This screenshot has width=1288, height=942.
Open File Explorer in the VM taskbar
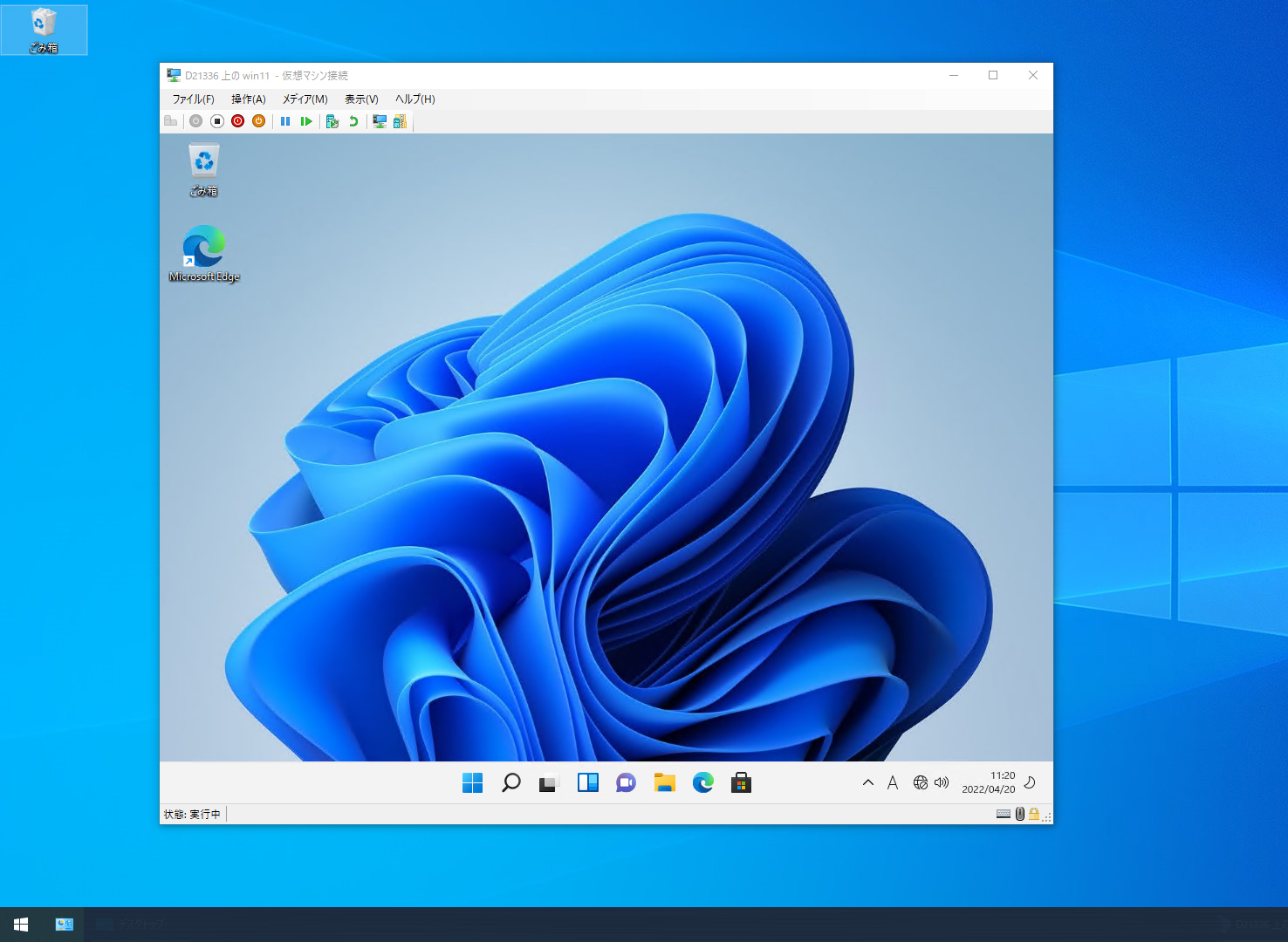point(665,783)
